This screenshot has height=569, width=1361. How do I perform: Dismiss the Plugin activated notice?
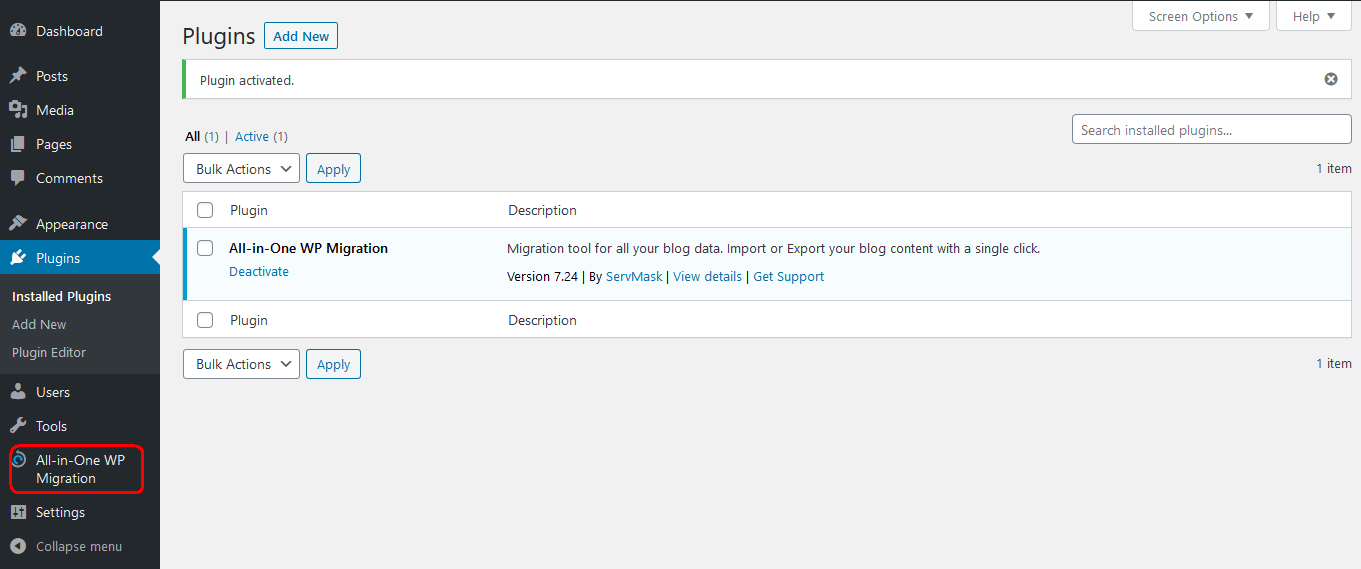(1331, 79)
